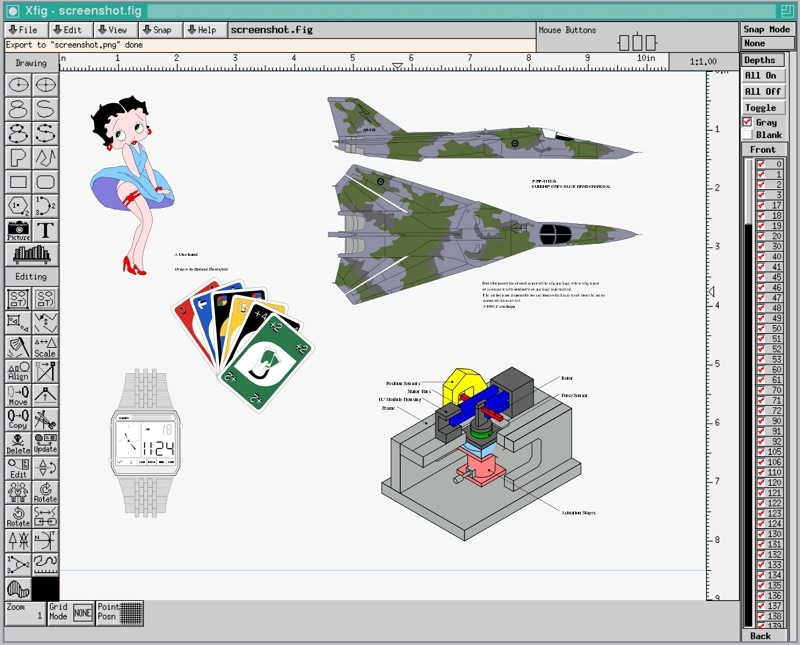The width and height of the screenshot is (800, 645).
Task: Select the Text (T) drawing tool
Action: pos(45,231)
